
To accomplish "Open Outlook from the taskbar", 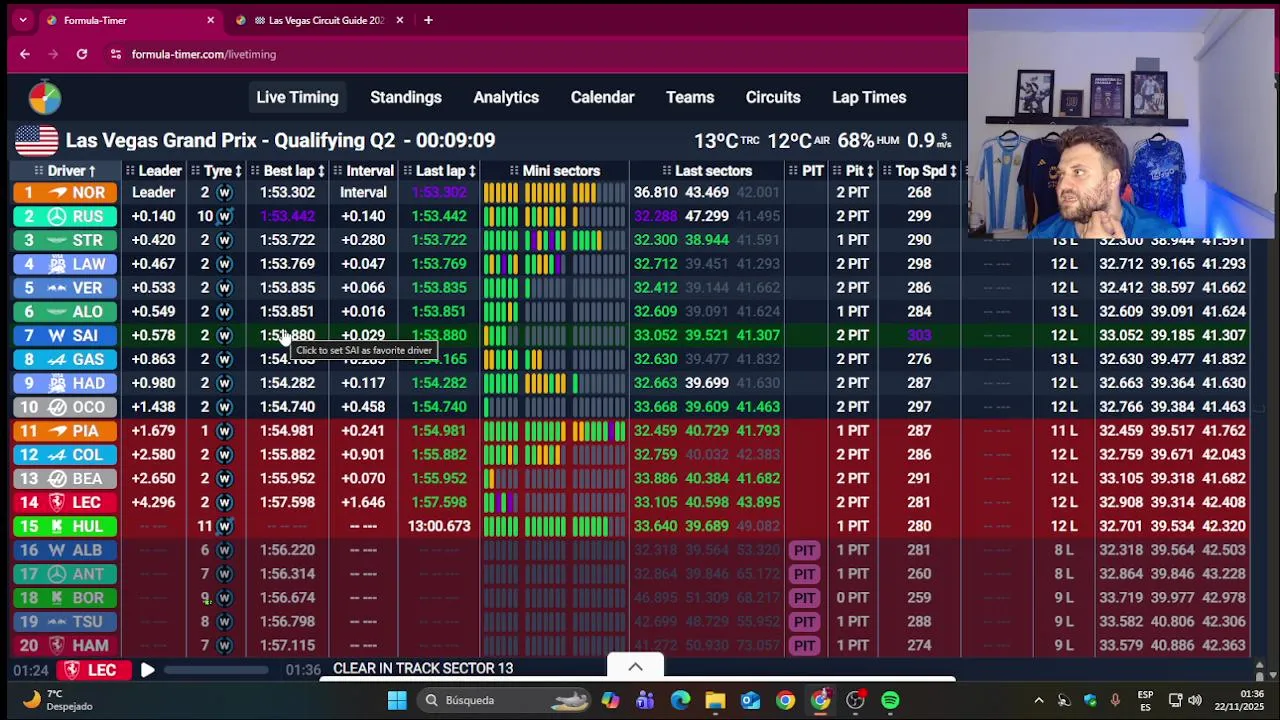I will click(x=750, y=700).
